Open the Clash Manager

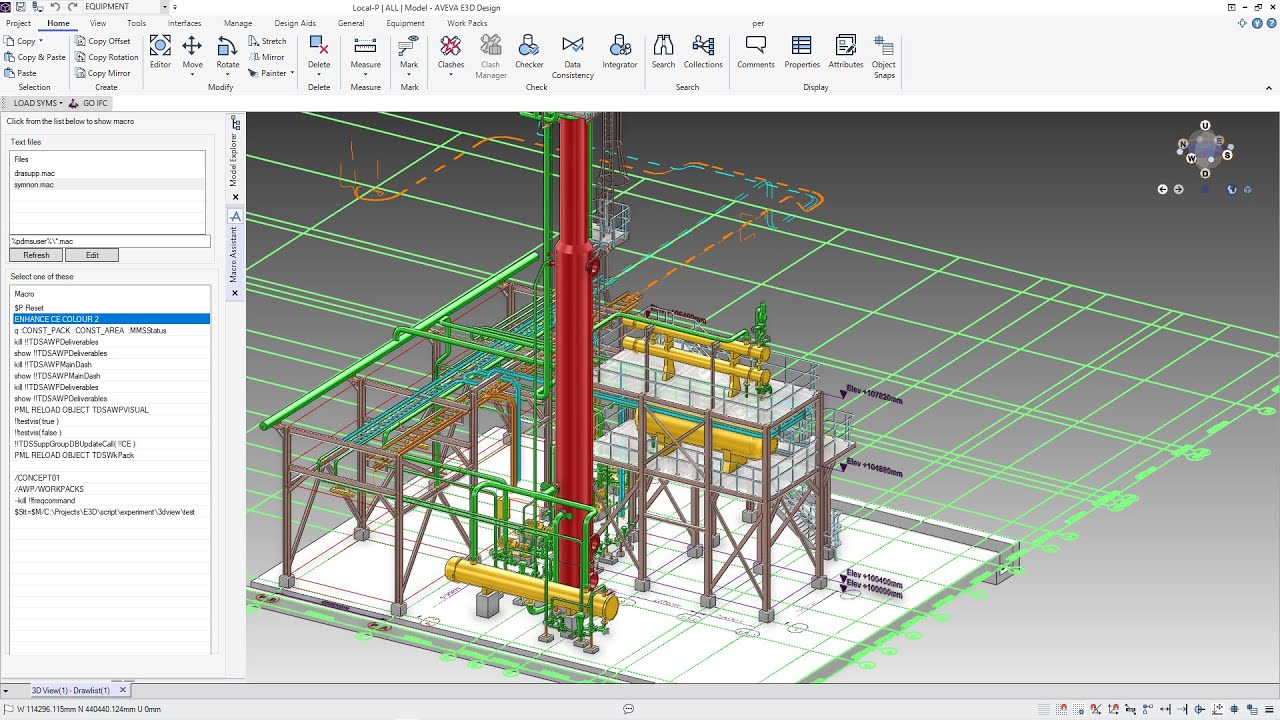click(x=491, y=56)
